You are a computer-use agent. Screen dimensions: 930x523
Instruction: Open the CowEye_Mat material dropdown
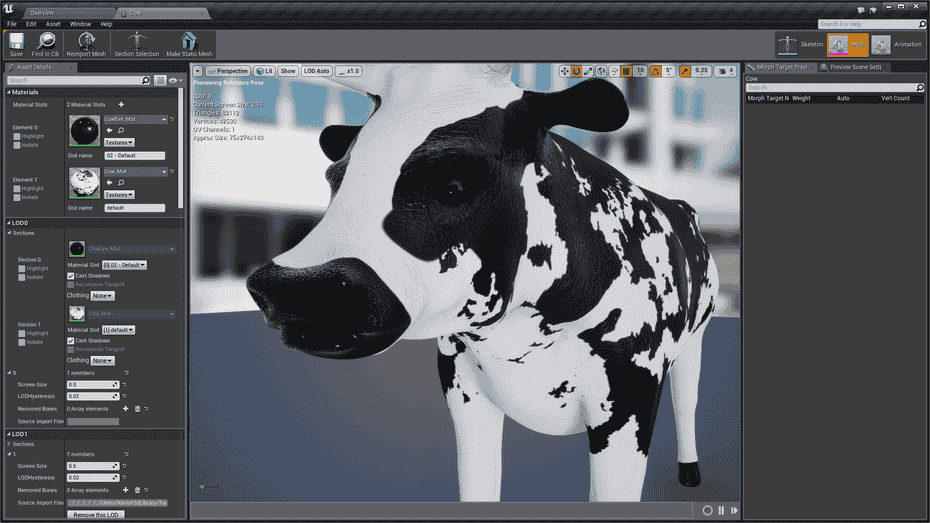[x=135, y=119]
